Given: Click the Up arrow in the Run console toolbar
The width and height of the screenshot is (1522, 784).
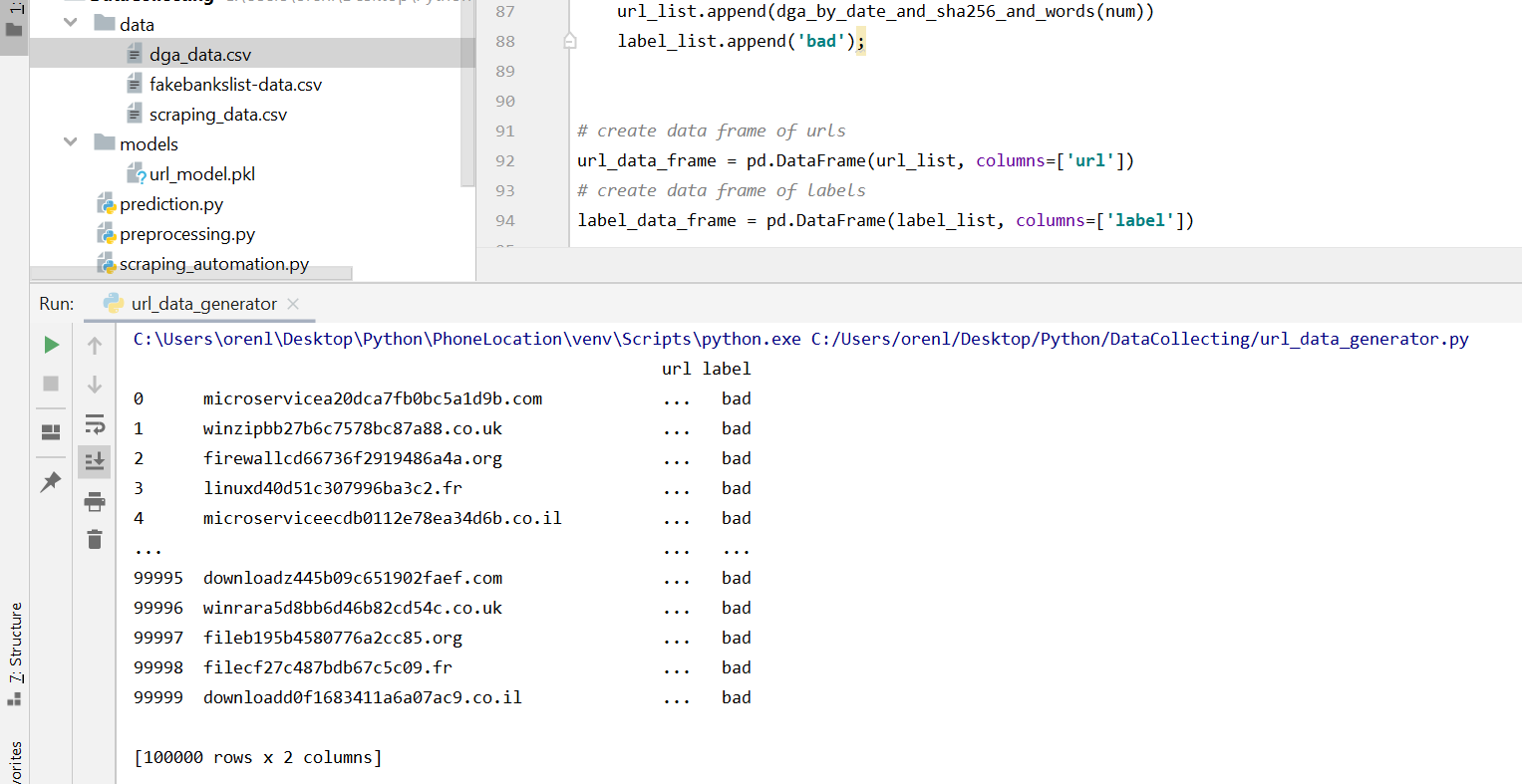Looking at the screenshot, I should coord(95,346).
